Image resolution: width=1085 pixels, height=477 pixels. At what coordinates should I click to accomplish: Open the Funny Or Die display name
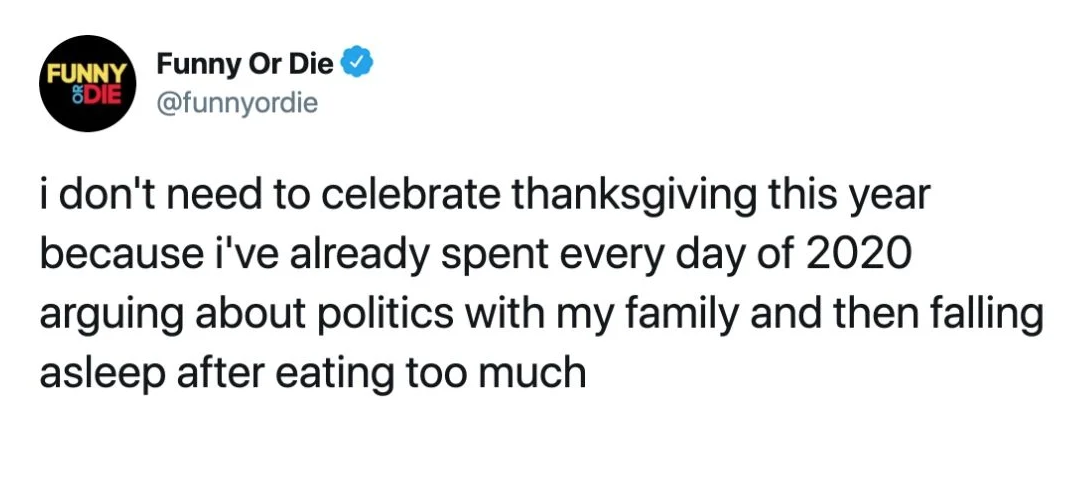246,66
